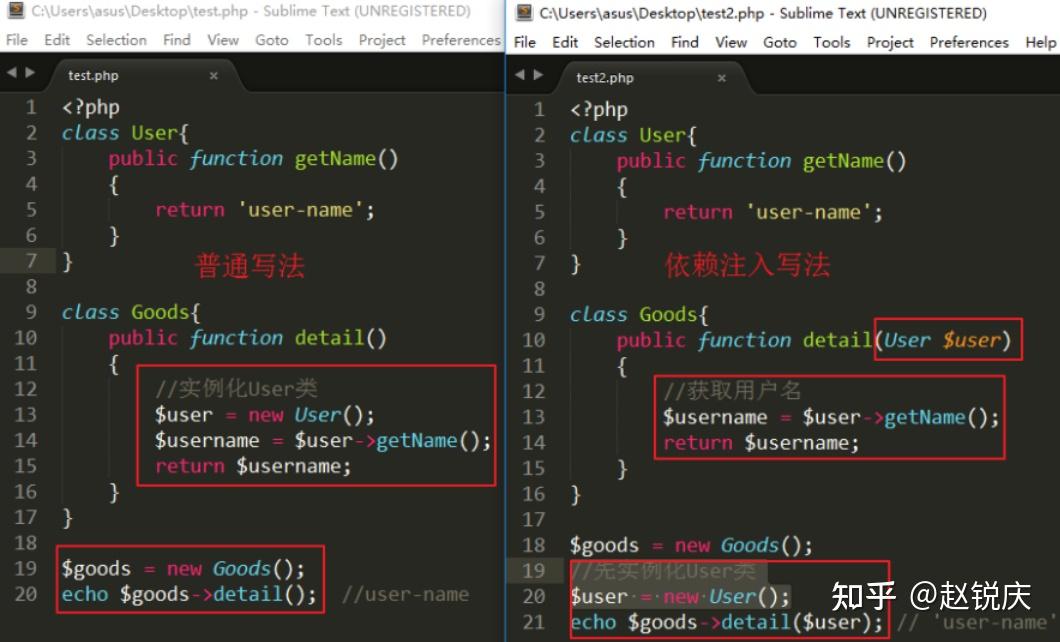1060x642 pixels.
Task: Open the Find menu in left window
Action: pos(176,40)
